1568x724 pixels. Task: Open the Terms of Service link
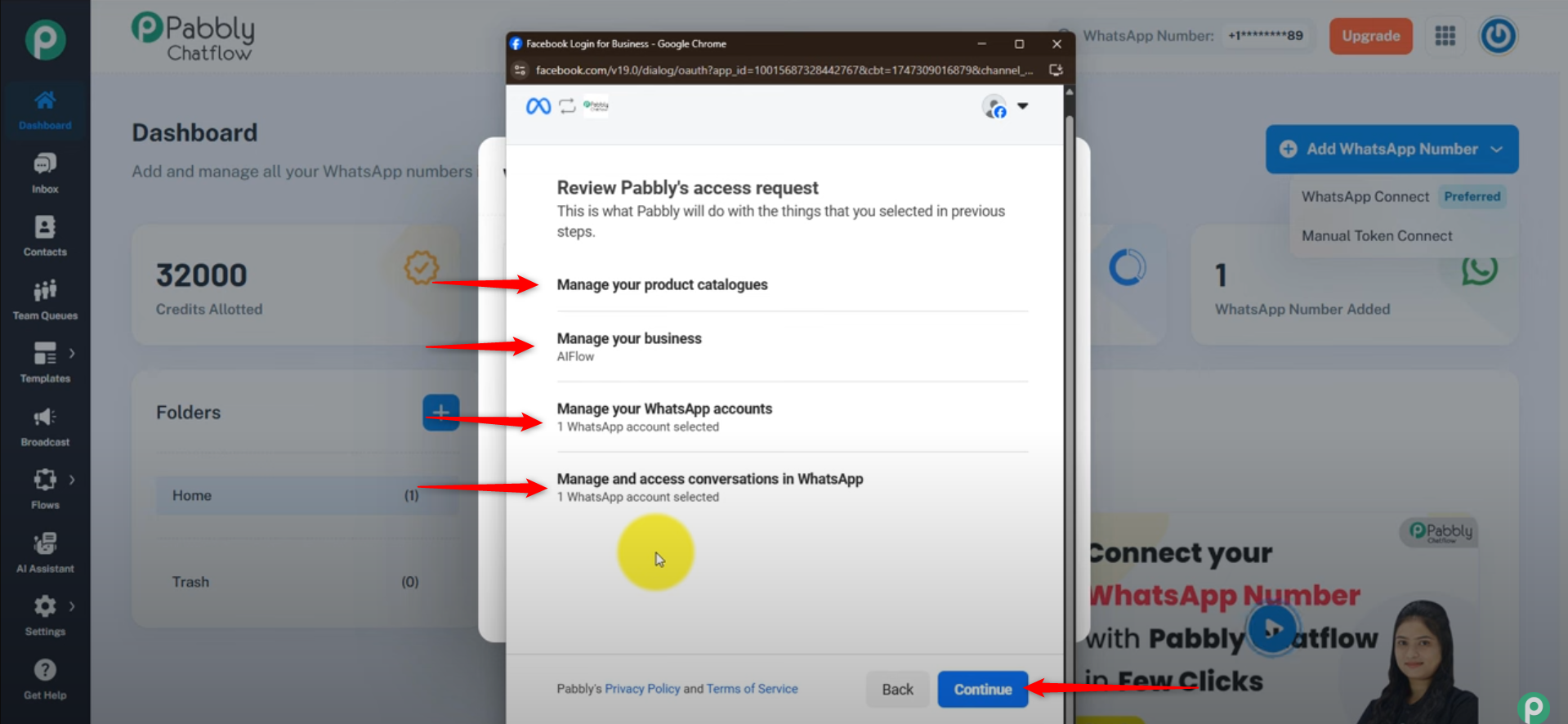point(752,689)
